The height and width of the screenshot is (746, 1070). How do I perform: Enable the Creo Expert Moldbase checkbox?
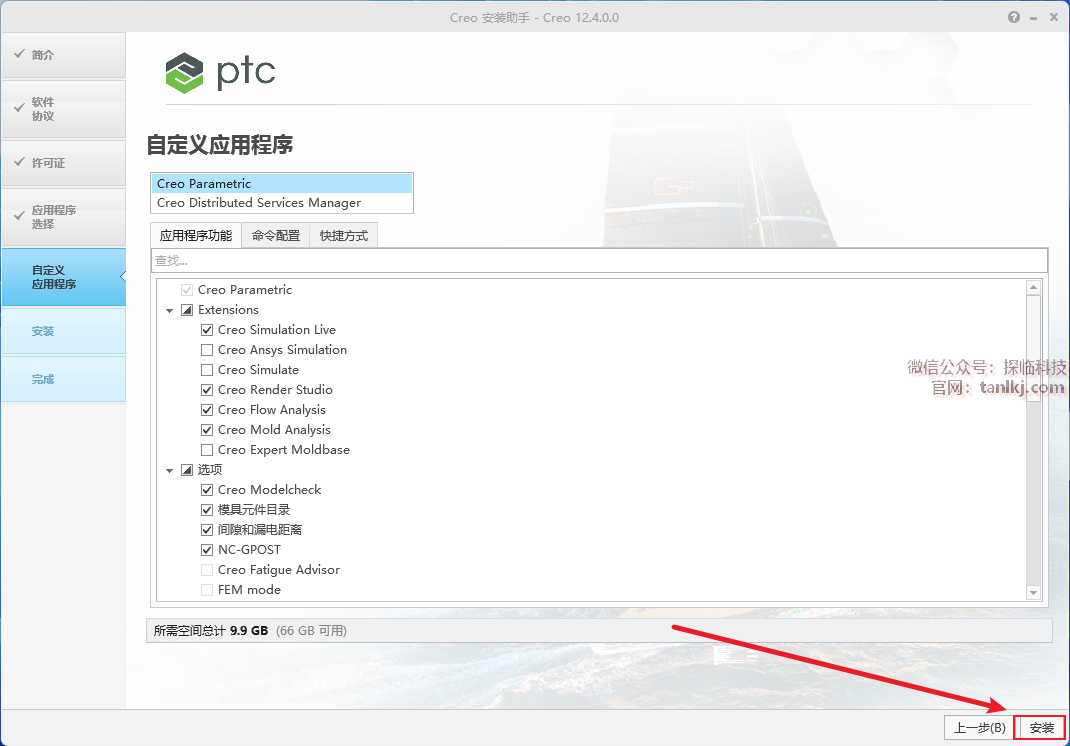pyautogui.click(x=207, y=450)
